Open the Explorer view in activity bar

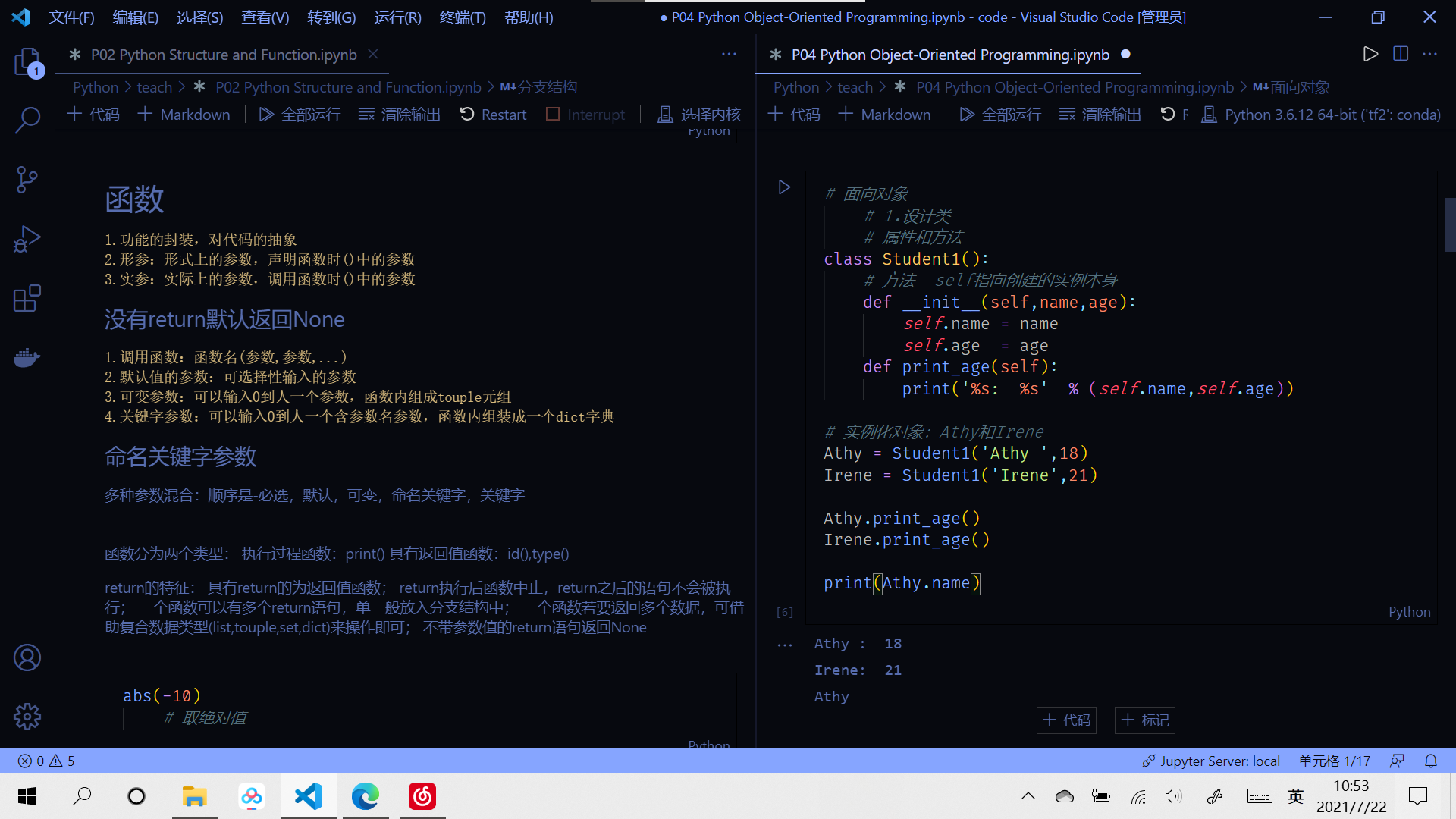pyautogui.click(x=27, y=61)
